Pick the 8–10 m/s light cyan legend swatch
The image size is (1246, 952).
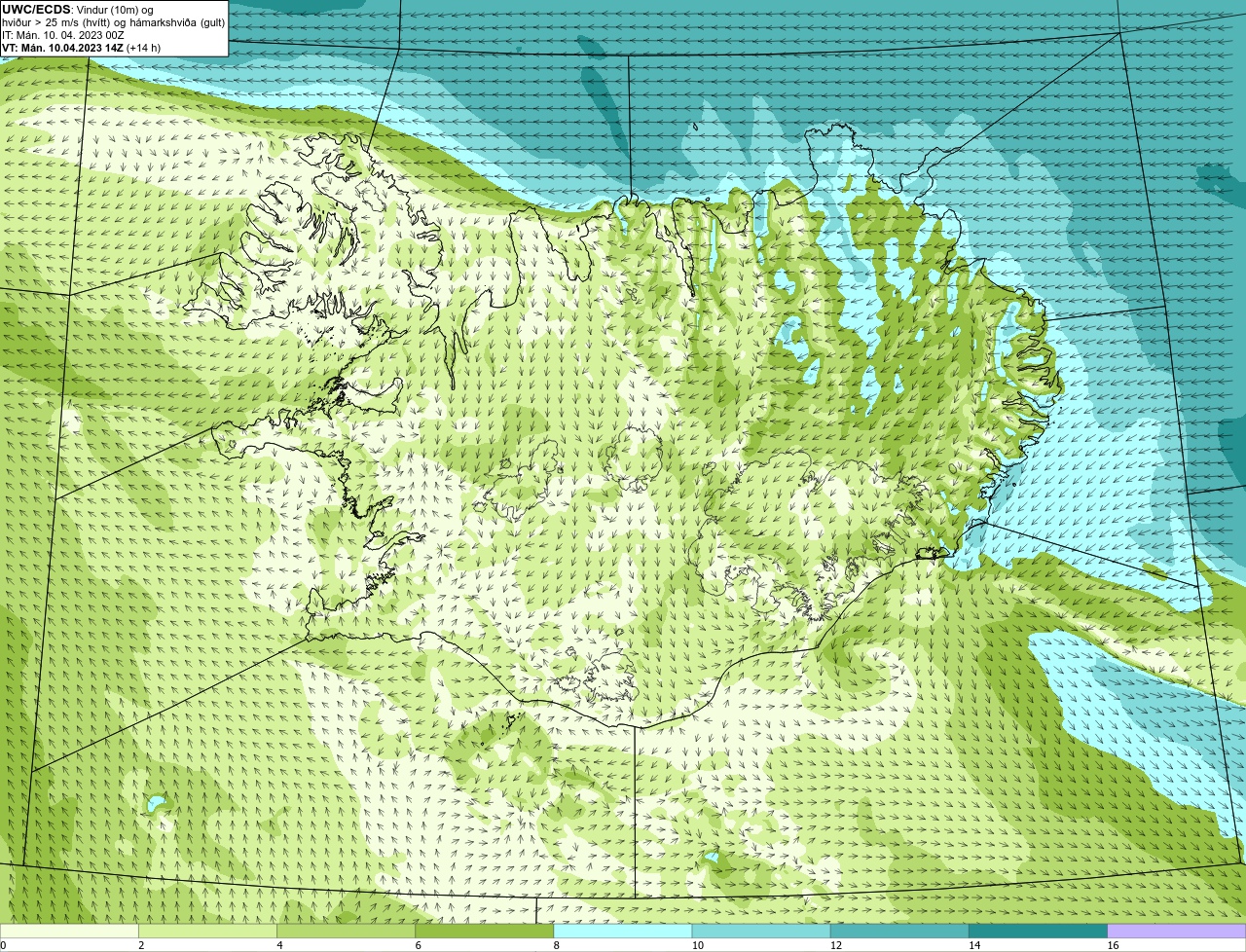tap(623, 932)
